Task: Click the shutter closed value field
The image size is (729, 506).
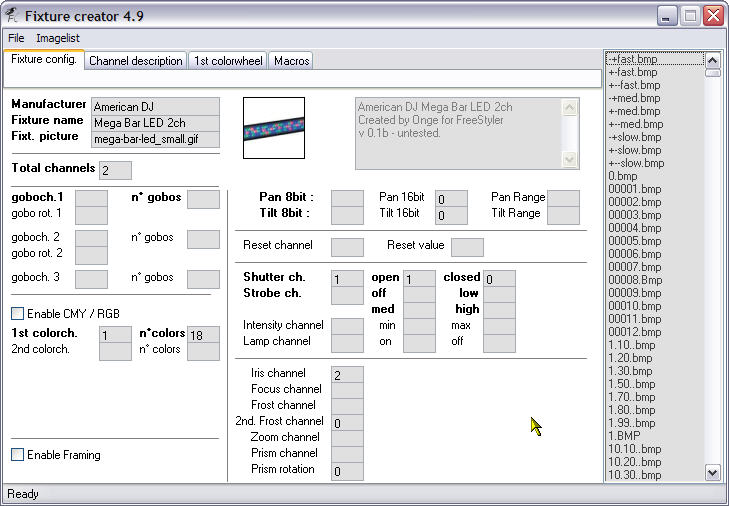Action: tap(499, 279)
